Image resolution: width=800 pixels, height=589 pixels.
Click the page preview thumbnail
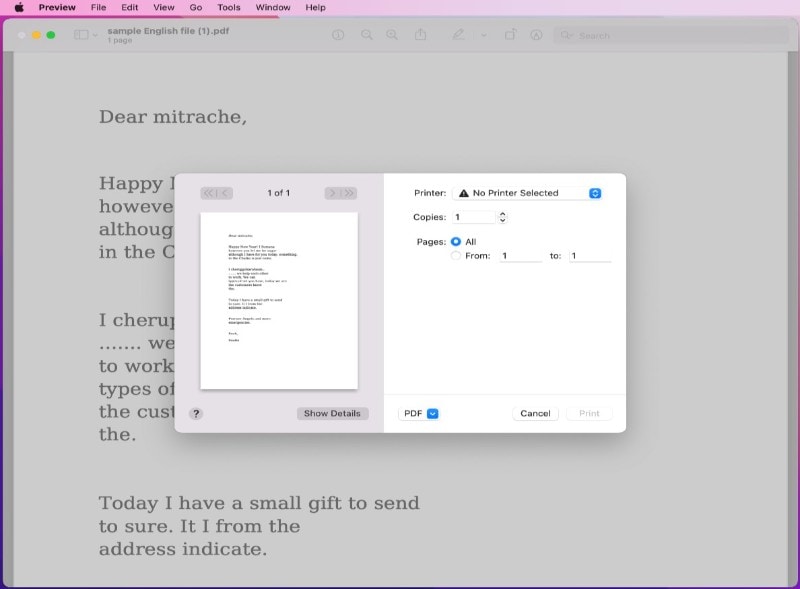click(x=279, y=301)
